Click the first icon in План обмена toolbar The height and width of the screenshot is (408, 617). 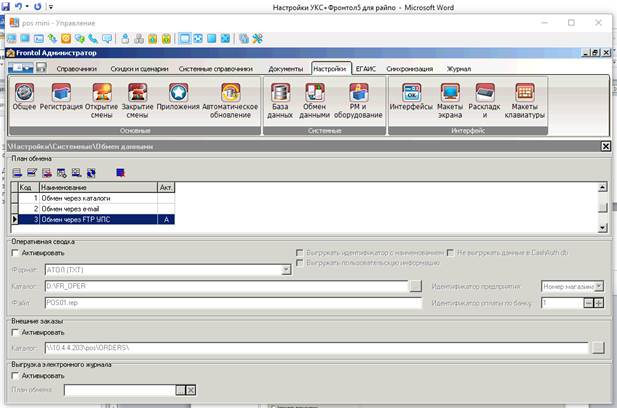[x=17, y=173]
